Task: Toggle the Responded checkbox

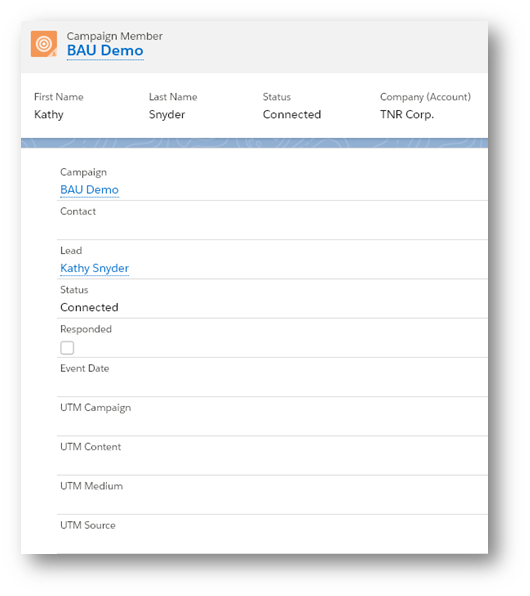Action: tap(67, 347)
